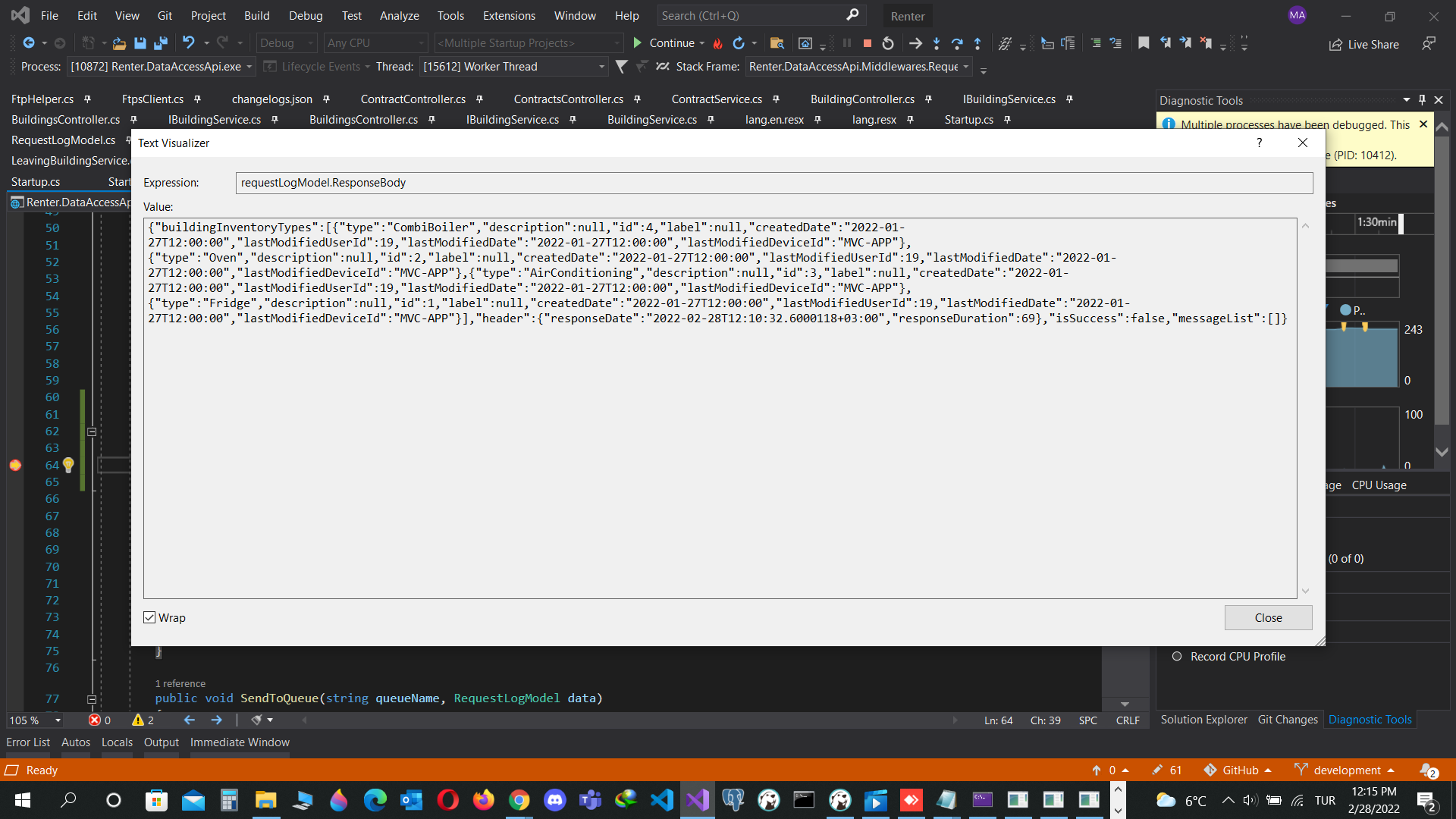The image size is (1456, 819).
Task: Click the Save All icon
Action: pyautogui.click(x=160, y=43)
